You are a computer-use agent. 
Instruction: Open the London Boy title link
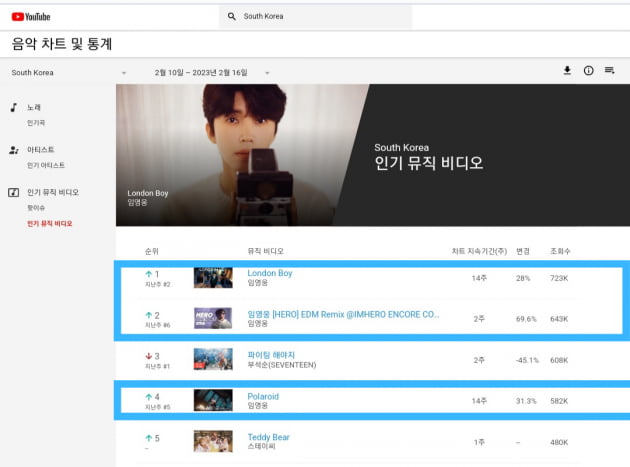point(270,273)
